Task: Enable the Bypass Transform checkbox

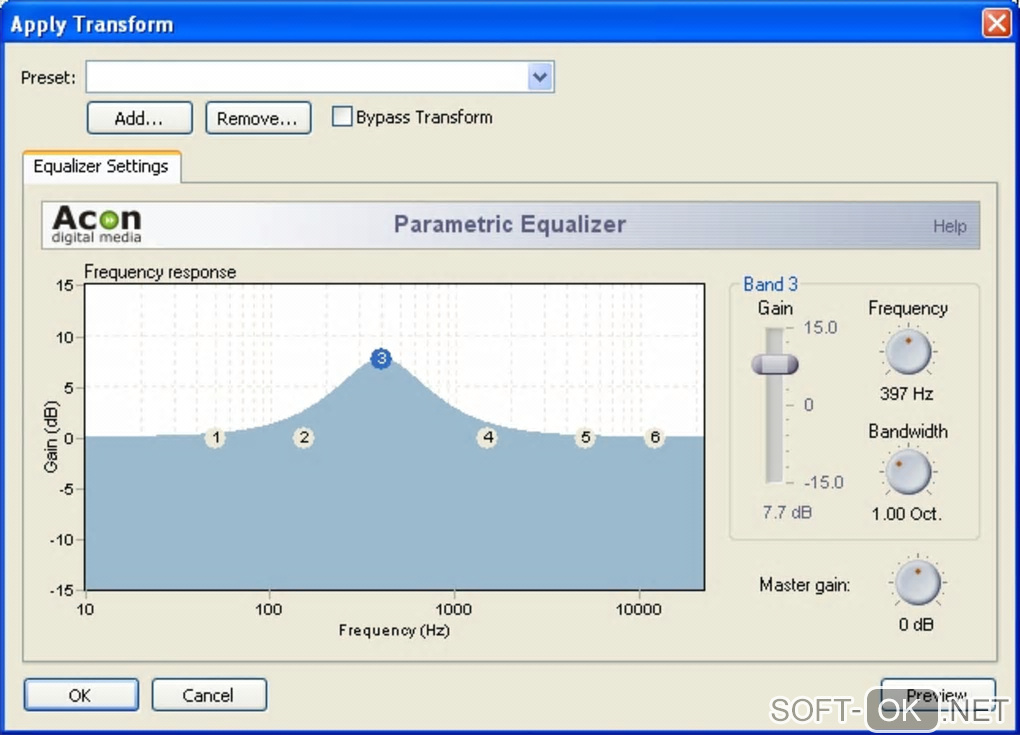Action: point(342,116)
